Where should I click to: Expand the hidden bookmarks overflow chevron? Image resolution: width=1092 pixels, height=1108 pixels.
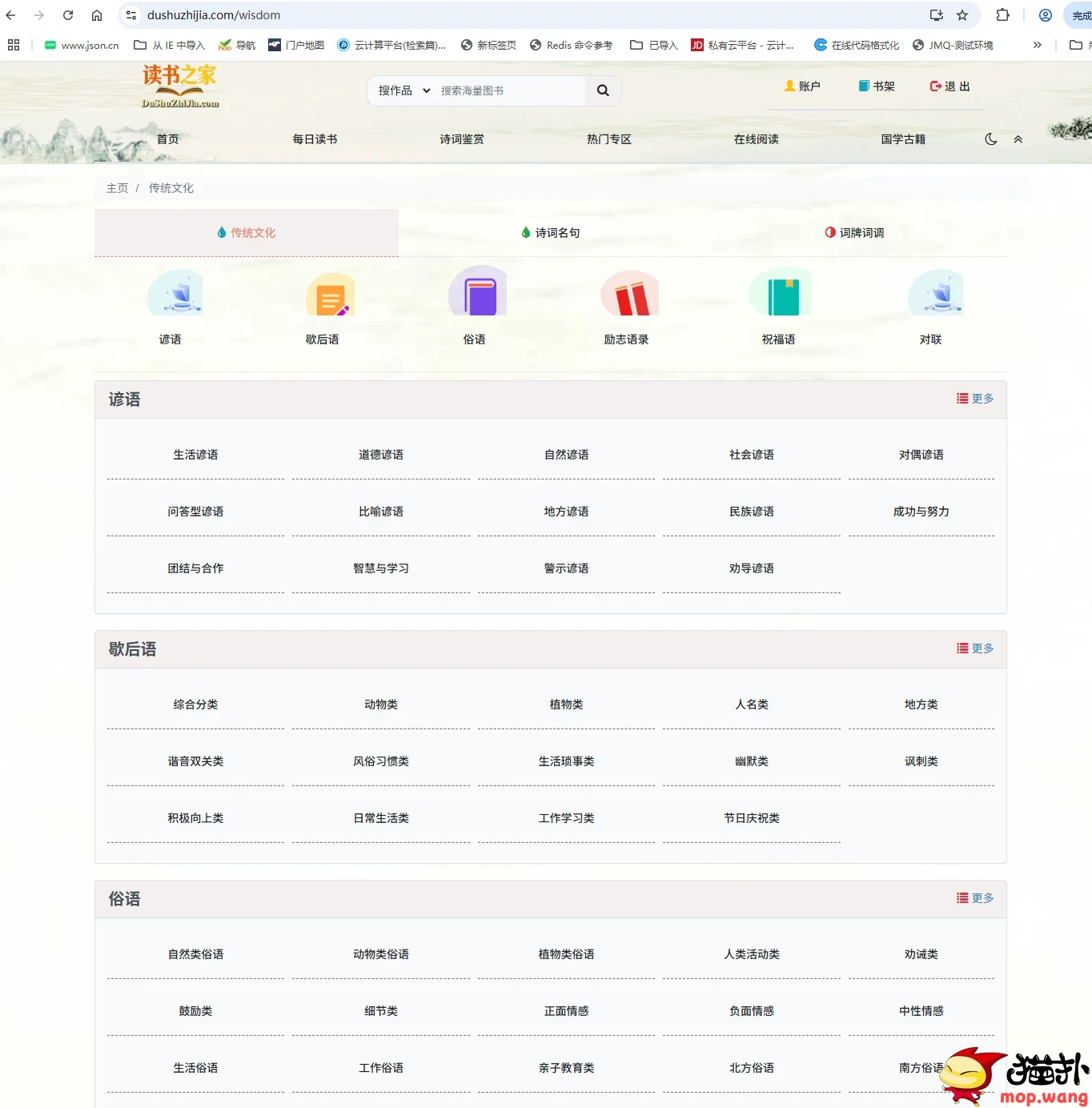[1037, 45]
